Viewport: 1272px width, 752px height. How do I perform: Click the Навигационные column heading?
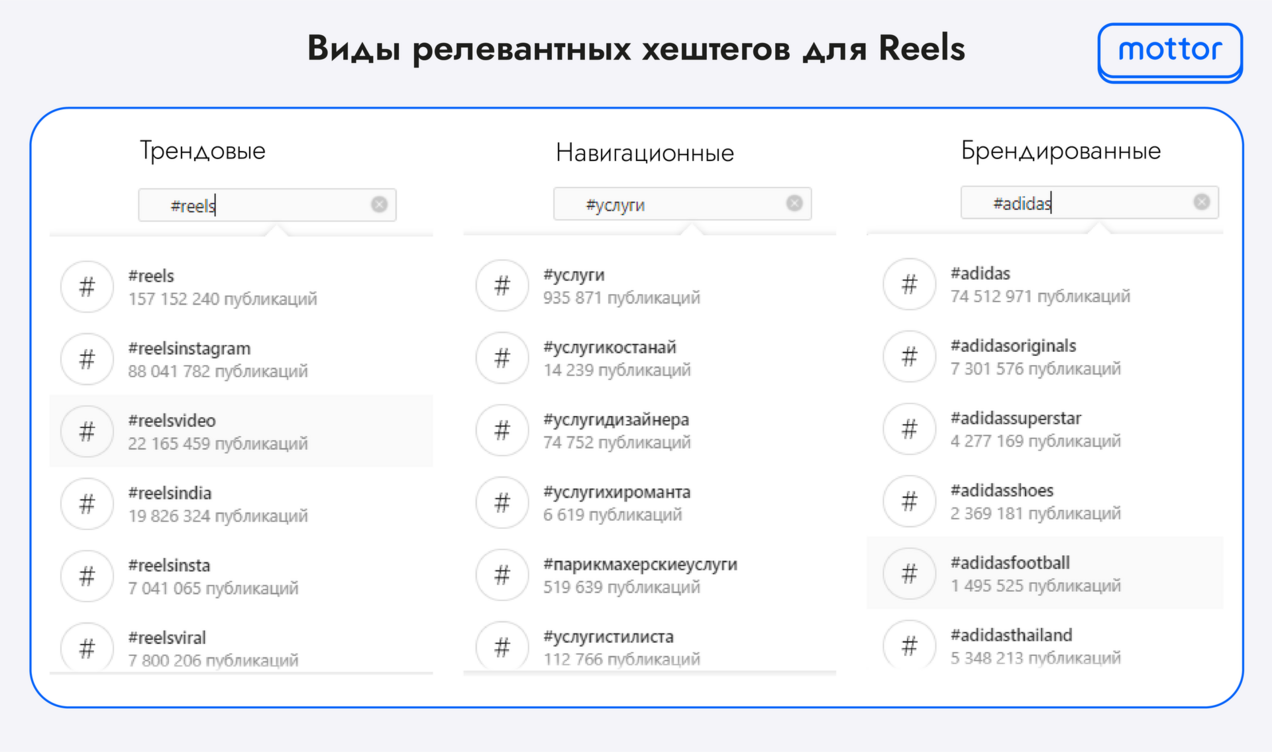645,153
